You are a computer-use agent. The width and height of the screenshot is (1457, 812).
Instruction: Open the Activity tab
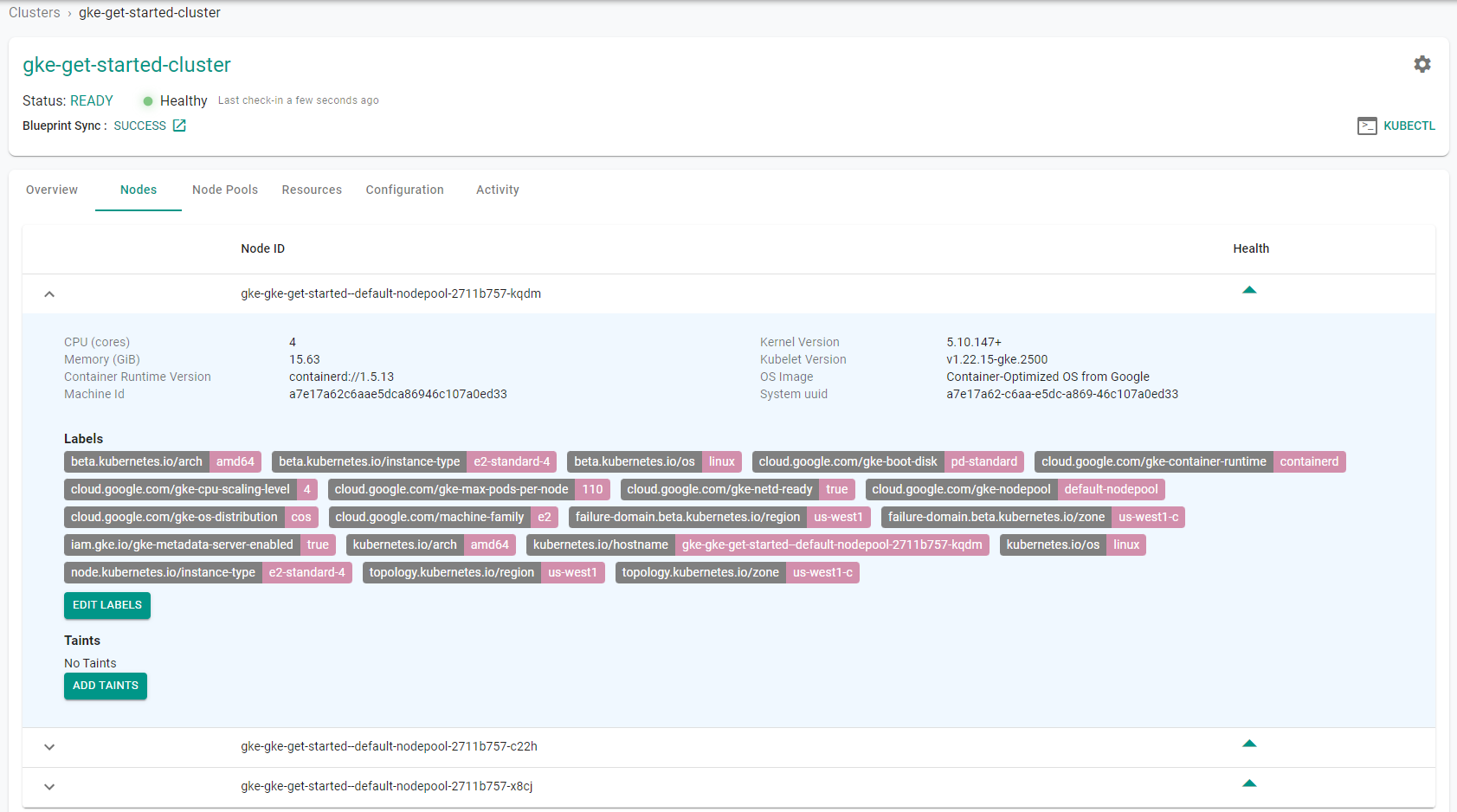[x=498, y=190]
